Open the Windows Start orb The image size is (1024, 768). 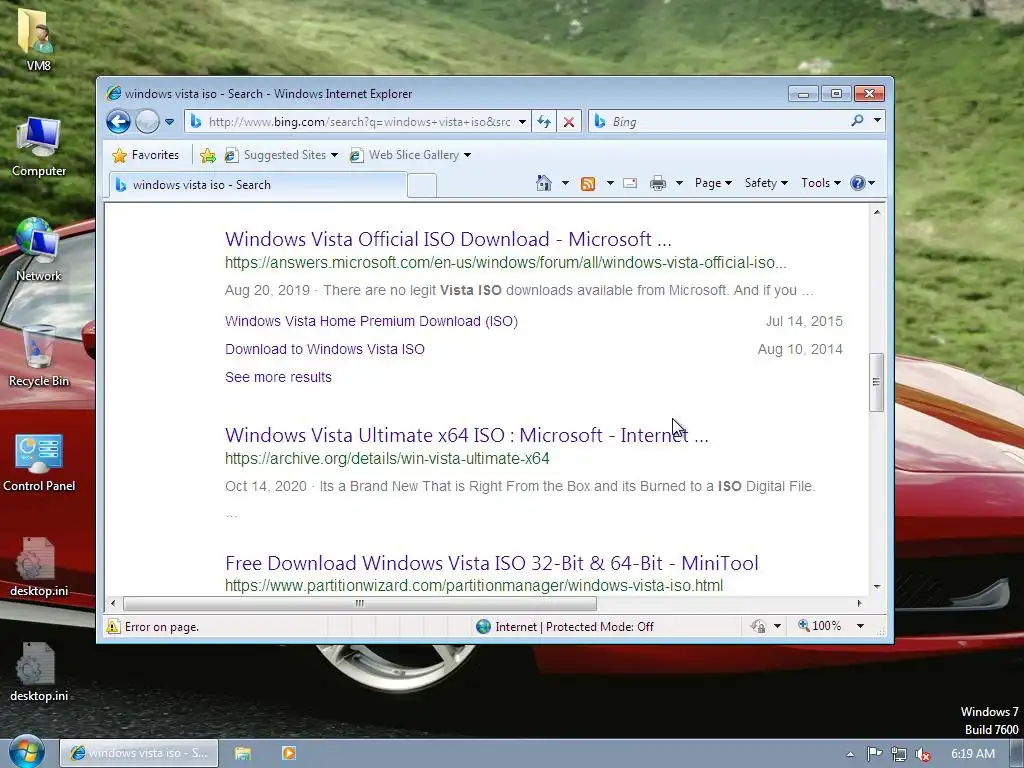coord(27,752)
